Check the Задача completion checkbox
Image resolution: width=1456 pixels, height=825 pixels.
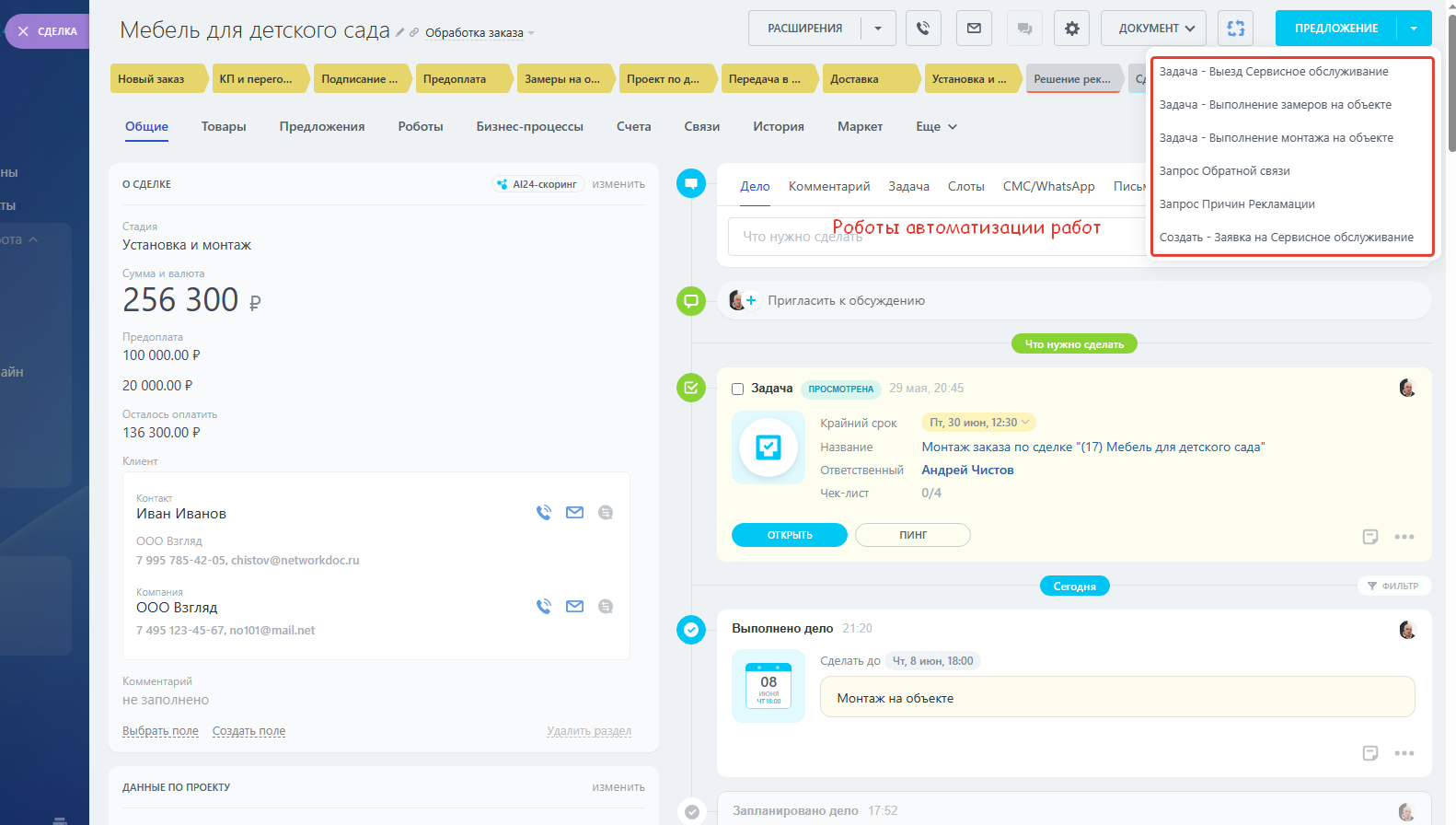737,389
